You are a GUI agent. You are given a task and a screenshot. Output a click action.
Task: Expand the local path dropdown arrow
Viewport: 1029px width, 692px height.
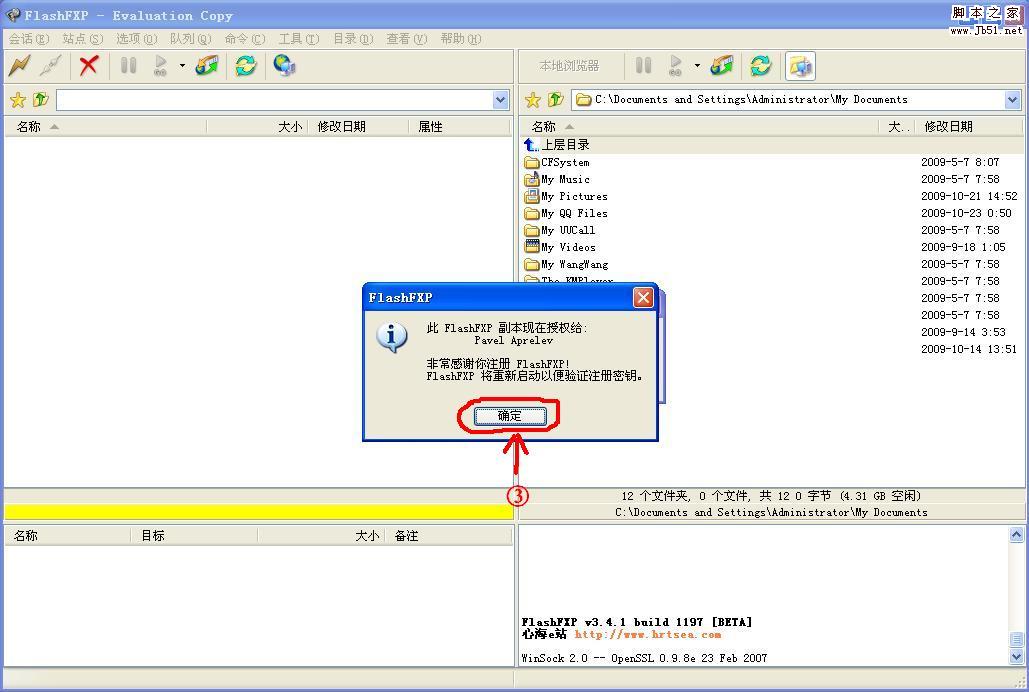[1012, 100]
